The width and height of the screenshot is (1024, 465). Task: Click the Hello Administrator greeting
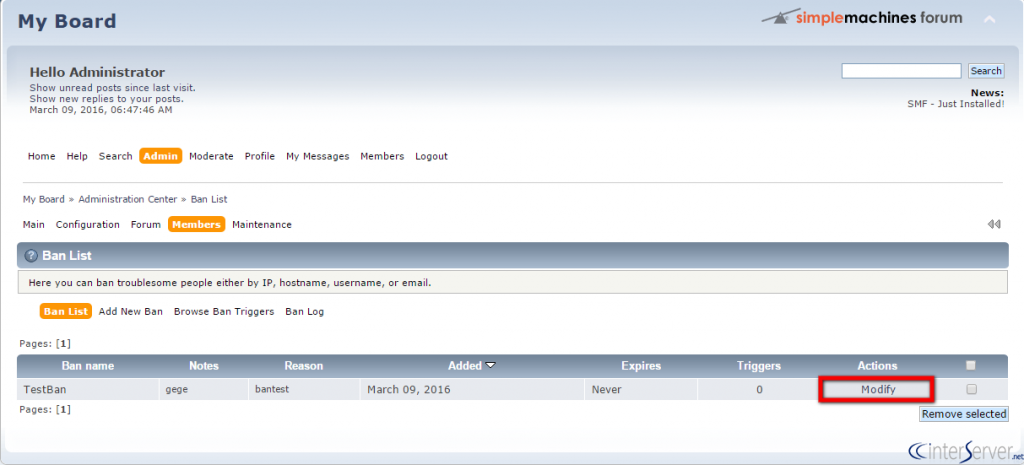97,72
